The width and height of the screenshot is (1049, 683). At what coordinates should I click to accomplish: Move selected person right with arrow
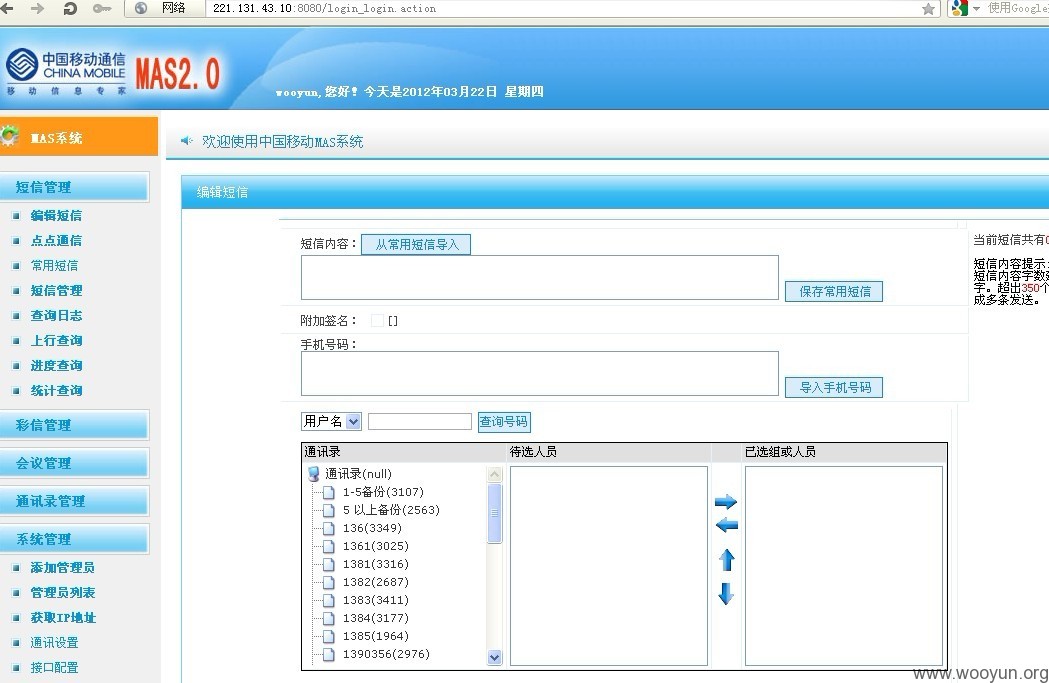pos(726,502)
